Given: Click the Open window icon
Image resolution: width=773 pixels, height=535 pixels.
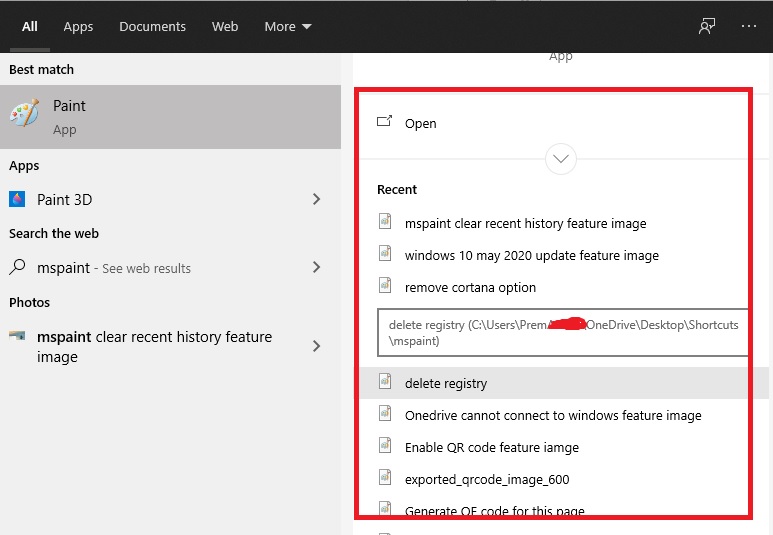Looking at the screenshot, I should [x=385, y=121].
